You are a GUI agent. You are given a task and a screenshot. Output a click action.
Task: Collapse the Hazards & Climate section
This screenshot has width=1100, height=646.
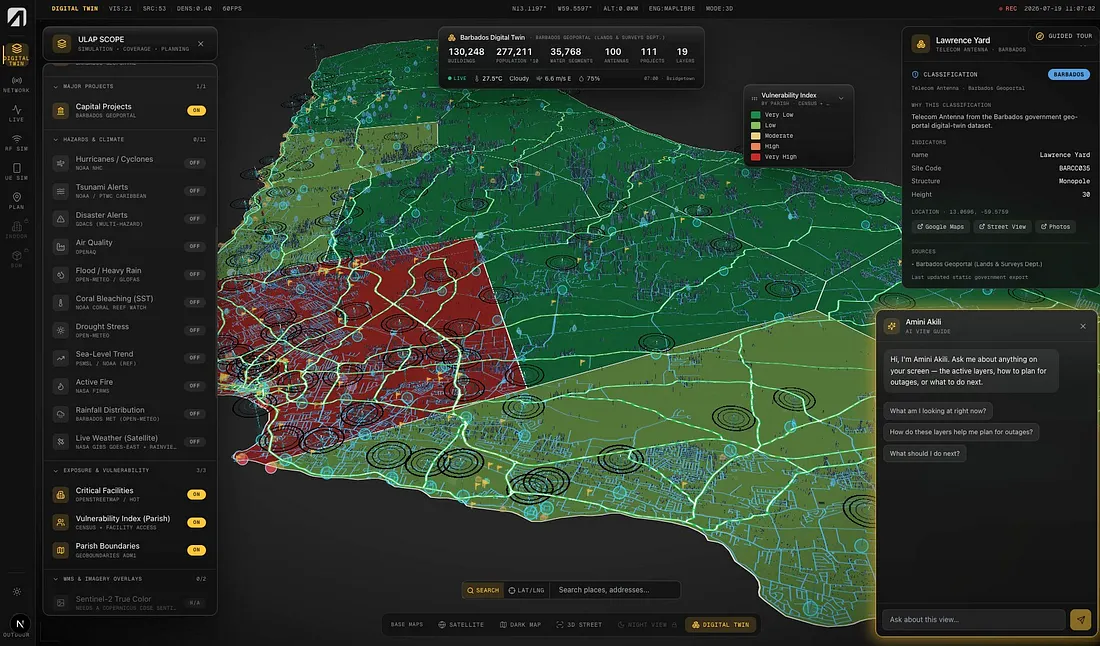pyautogui.click(x=55, y=140)
